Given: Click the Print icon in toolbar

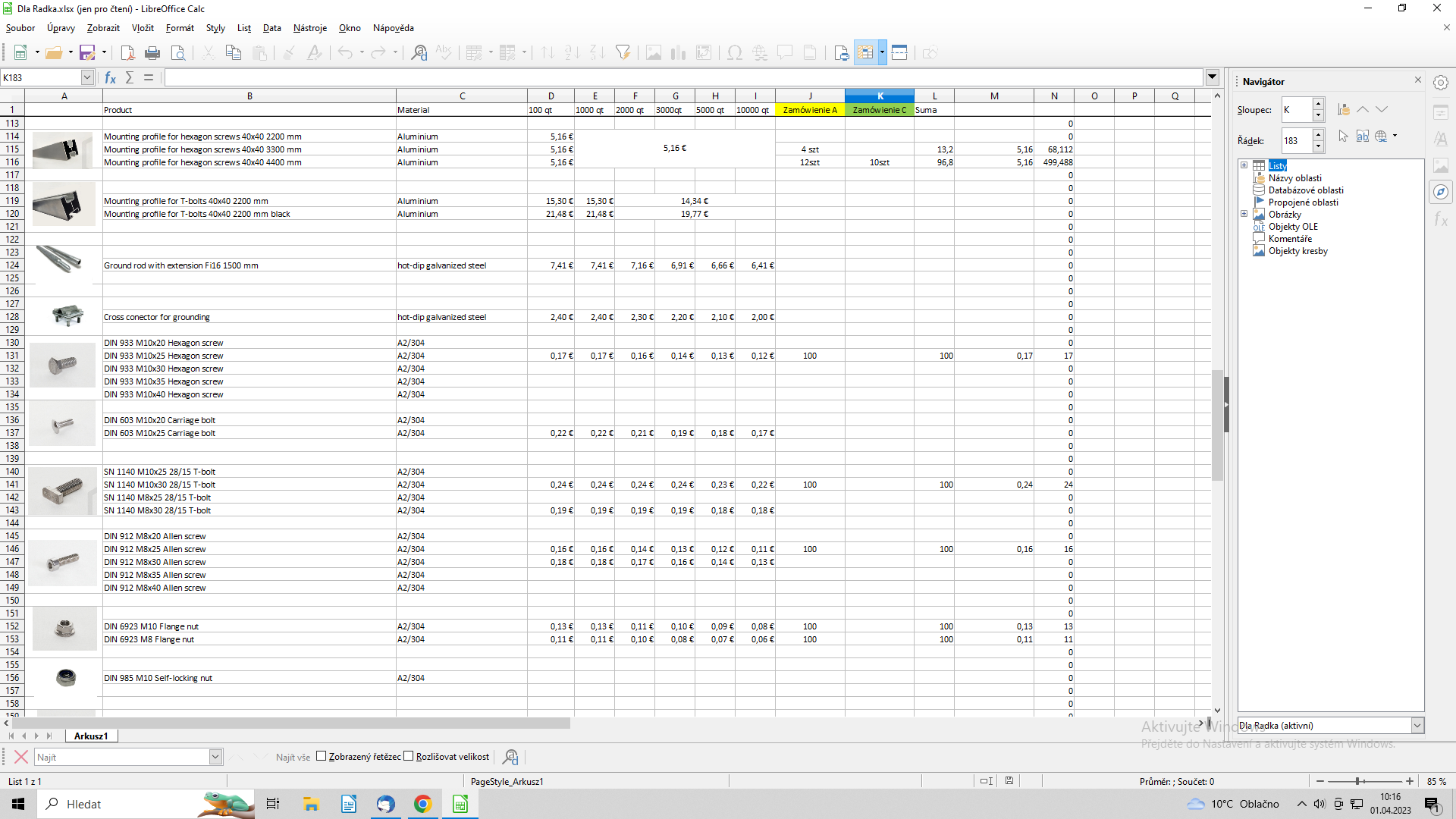Looking at the screenshot, I should [152, 53].
